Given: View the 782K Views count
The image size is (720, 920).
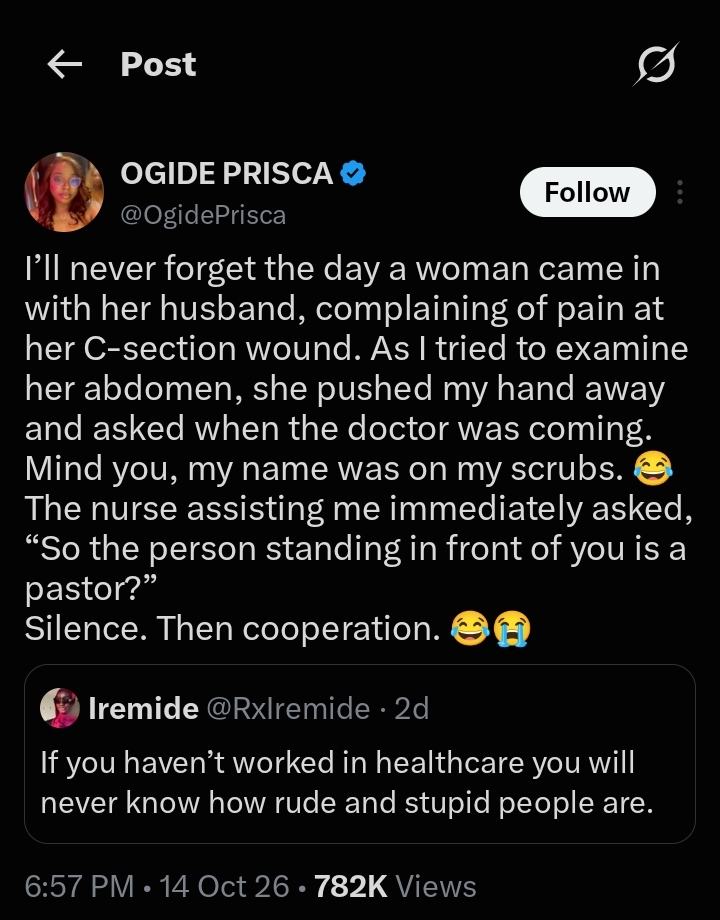Looking at the screenshot, I should tap(395, 886).
